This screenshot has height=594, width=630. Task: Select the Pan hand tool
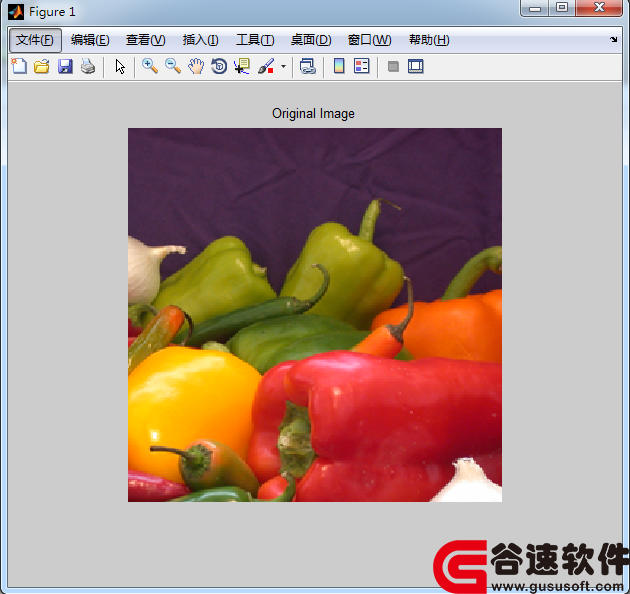click(x=196, y=66)
